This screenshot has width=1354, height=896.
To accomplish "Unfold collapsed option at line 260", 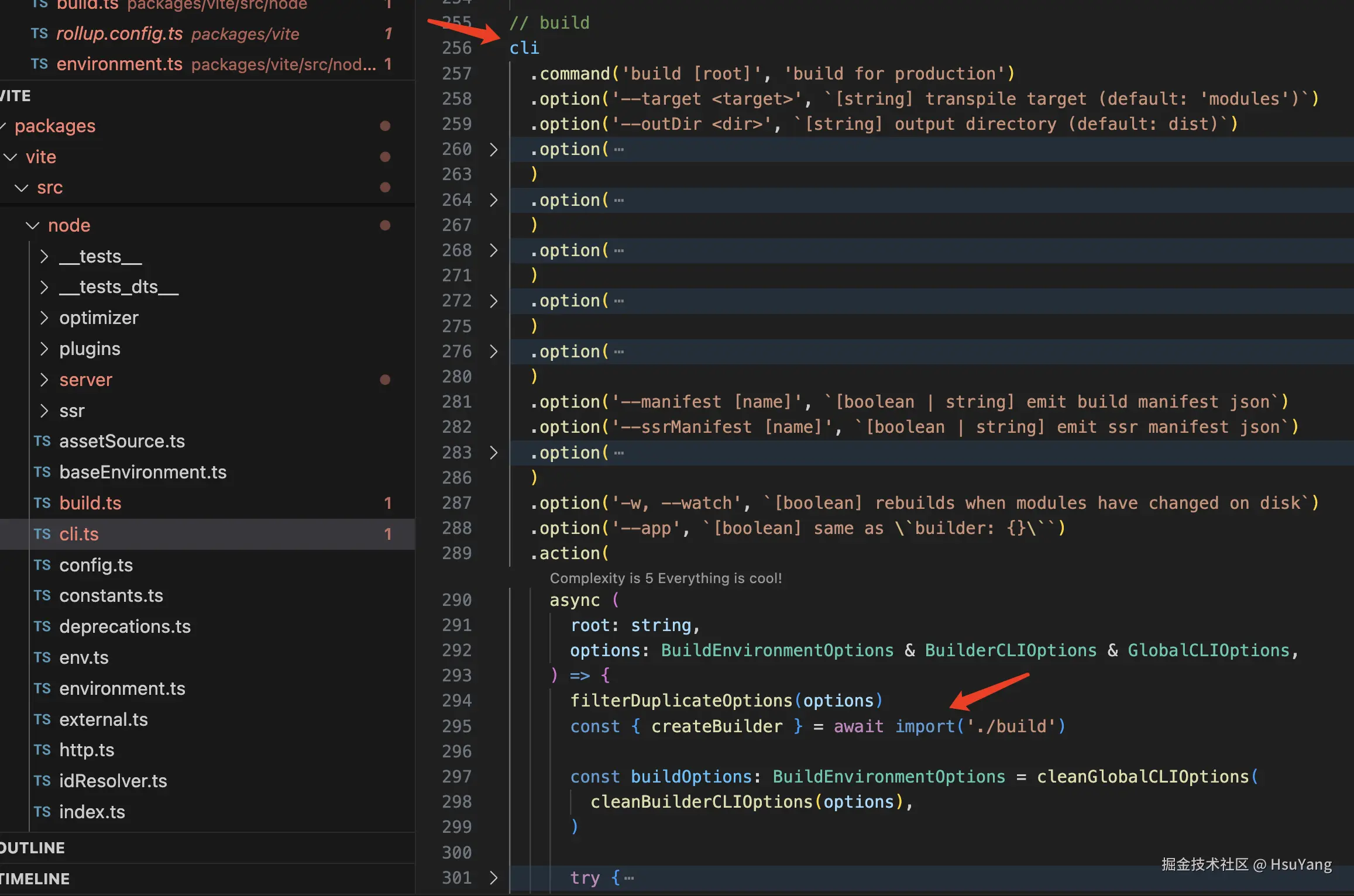I will [x=493, y=150].
